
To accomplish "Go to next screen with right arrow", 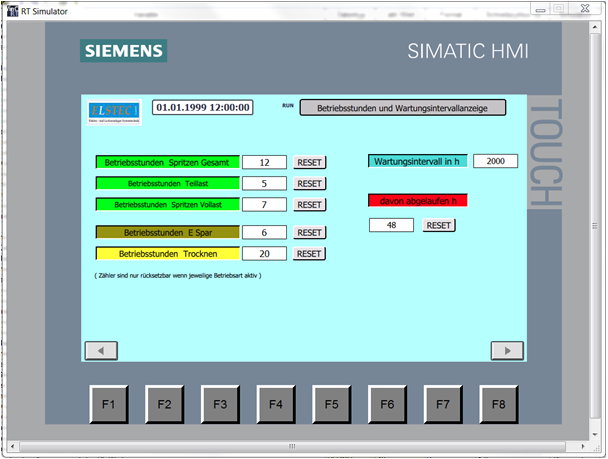I will pyautogui.click(x=507, y=350).
